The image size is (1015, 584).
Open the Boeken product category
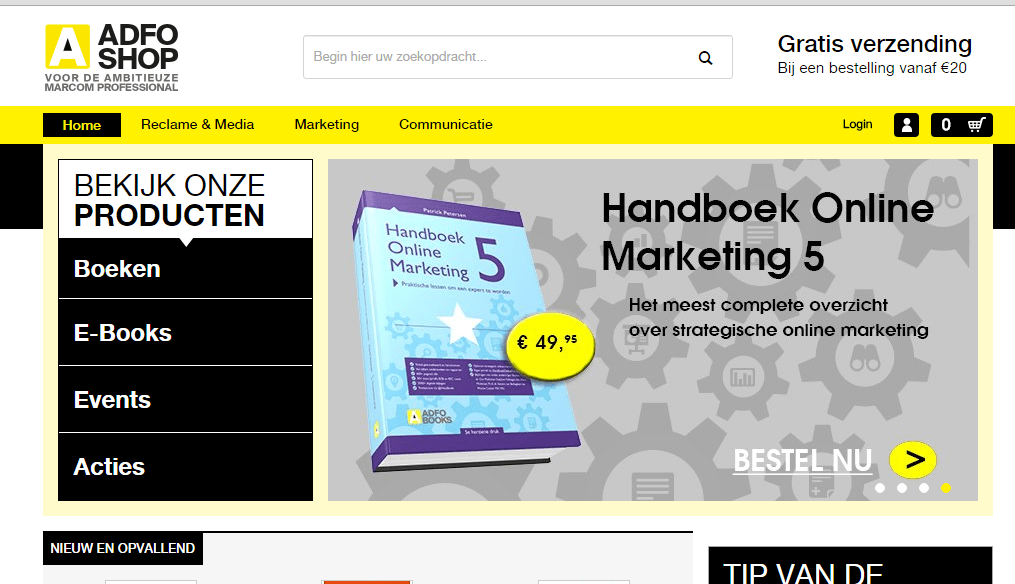pyautogui.click(x=185, y=269)
